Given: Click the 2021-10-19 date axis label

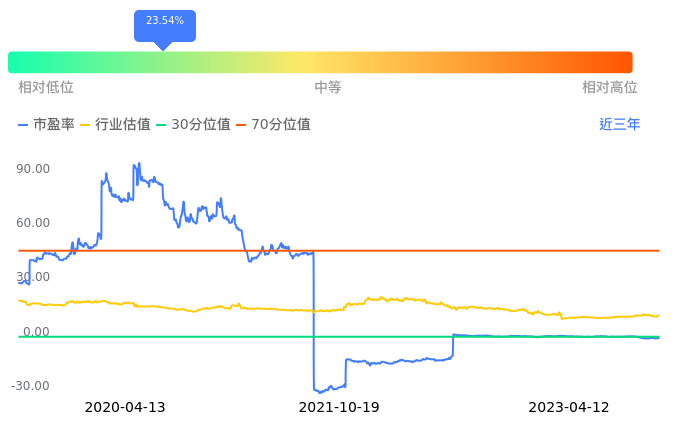Looking at the screenshot, I should pos(340,408).
